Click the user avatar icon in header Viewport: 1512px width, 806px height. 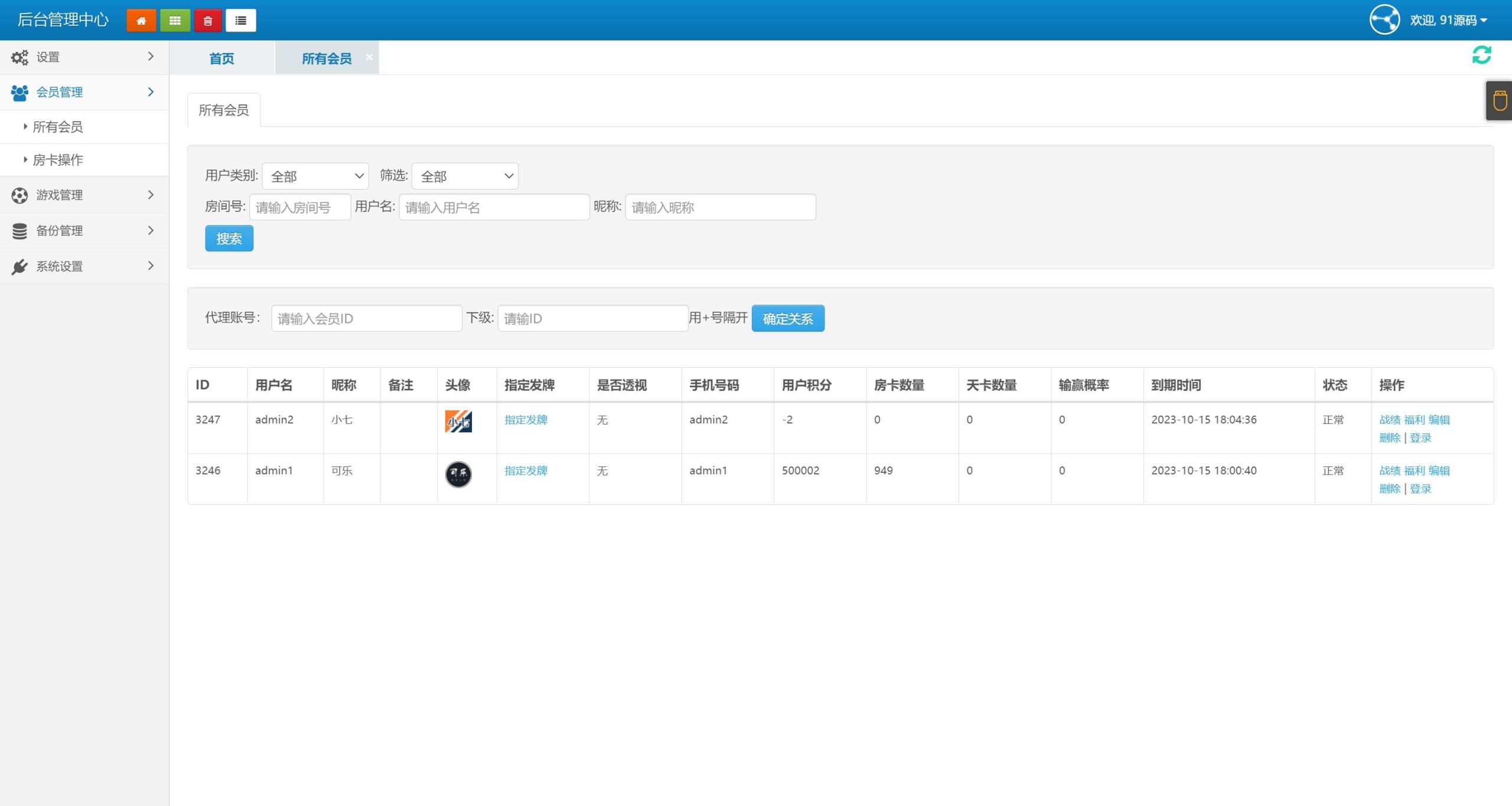(x=1384, y=20)
